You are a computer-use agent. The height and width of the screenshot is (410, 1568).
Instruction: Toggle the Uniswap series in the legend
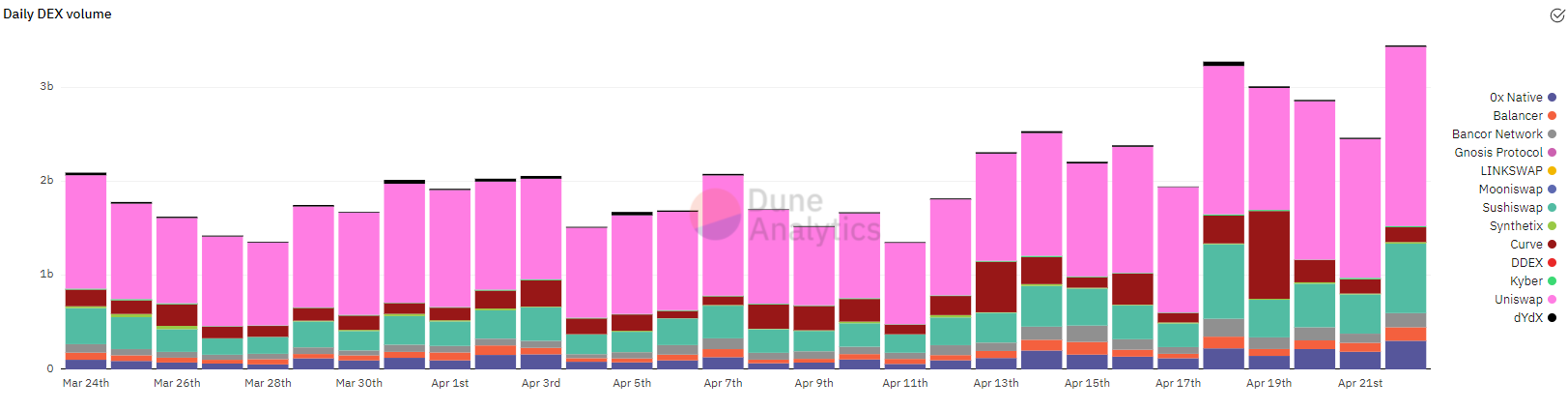click(x=1518, y=300)
